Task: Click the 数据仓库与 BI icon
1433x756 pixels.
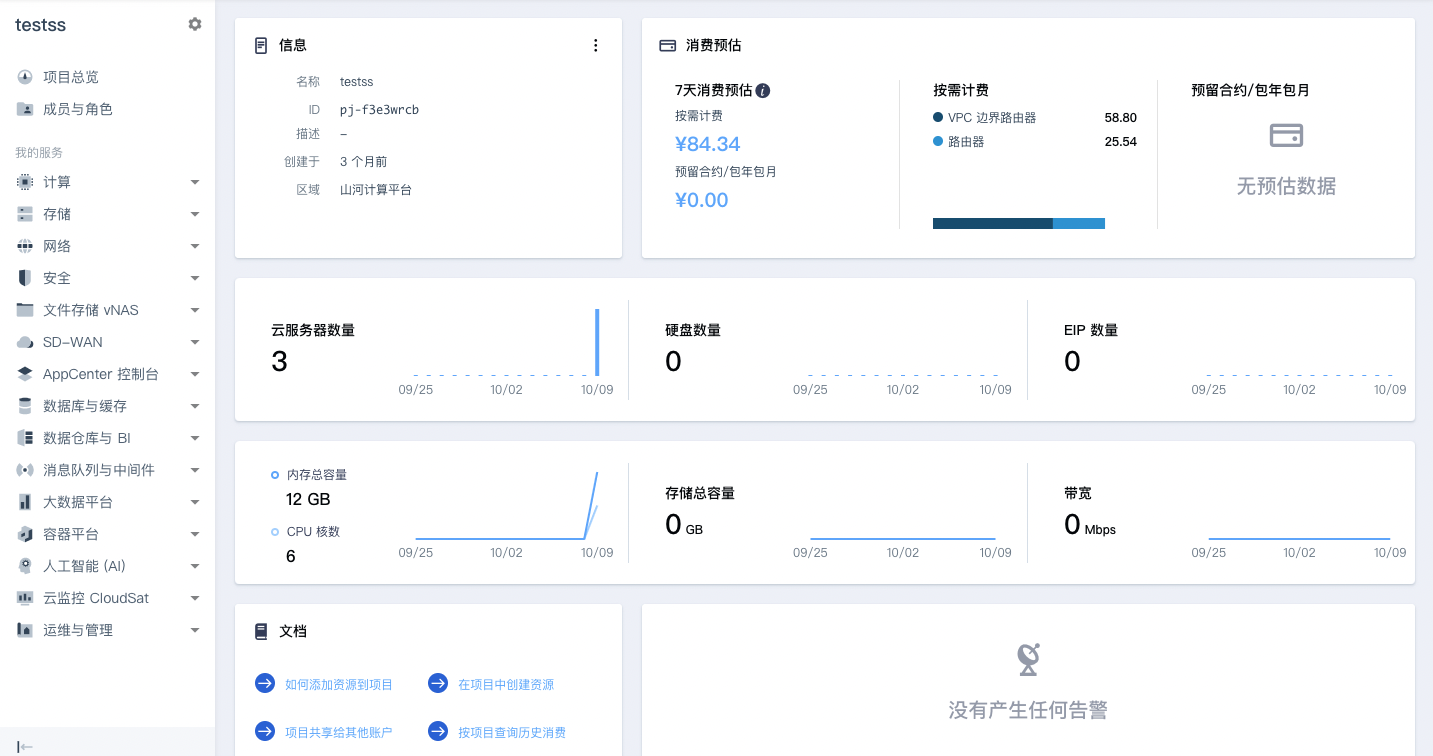Action: click(x=25, y=438)
